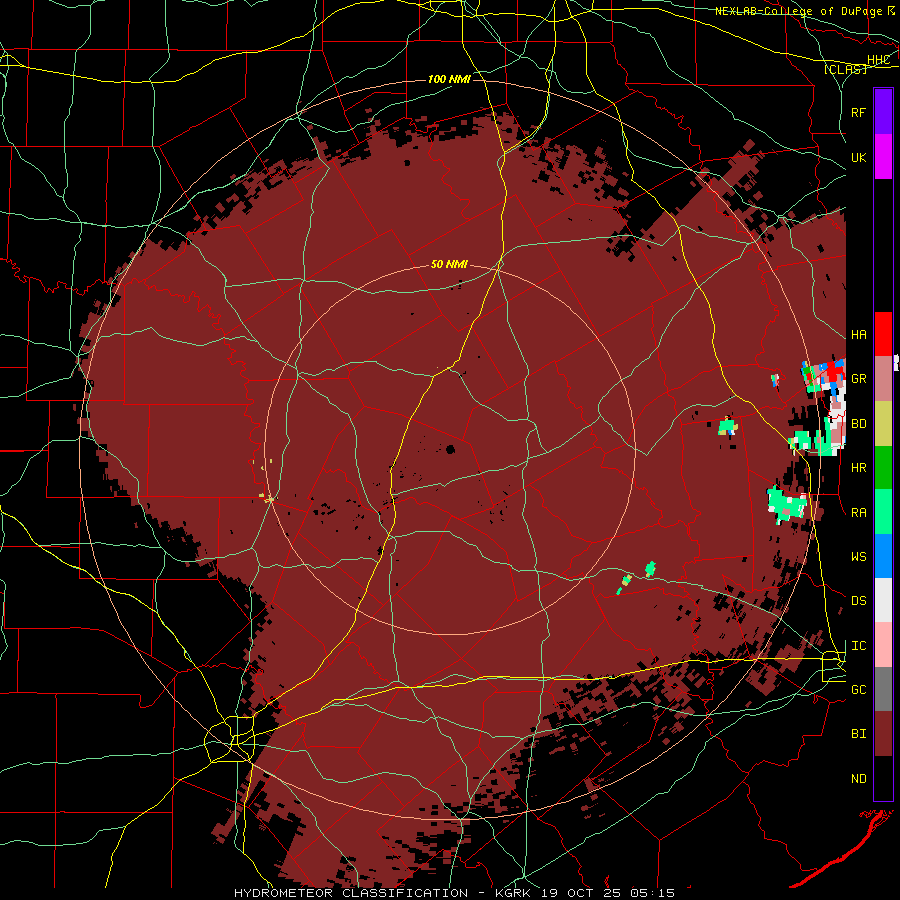Select the 'GC' legend label
The width and height of the screenshot is (900, 900).
[x=858, y=690]
